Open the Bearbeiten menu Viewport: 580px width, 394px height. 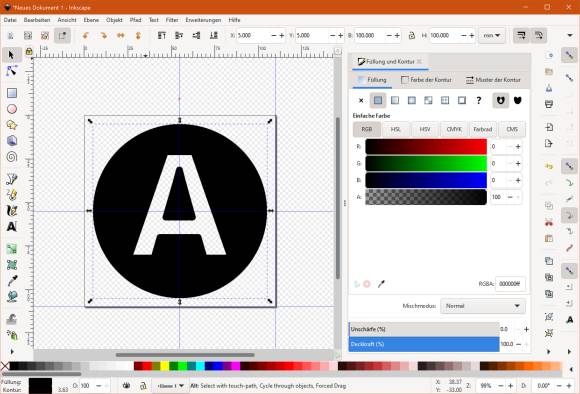coord(37,20)
